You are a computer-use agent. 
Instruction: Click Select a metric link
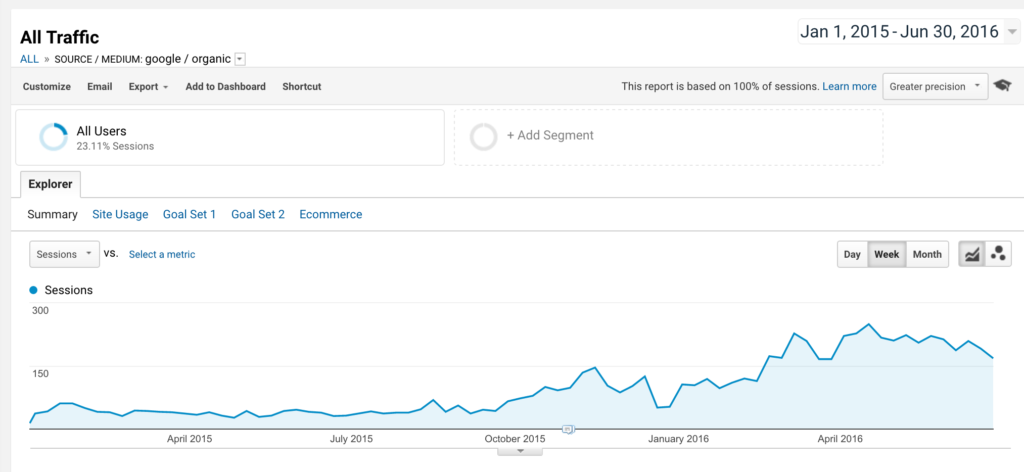tap(162, 255)
